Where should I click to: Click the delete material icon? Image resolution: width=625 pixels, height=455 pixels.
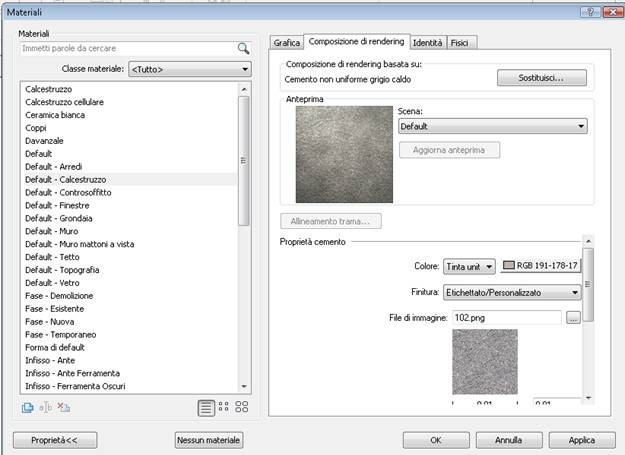(63, 407)
